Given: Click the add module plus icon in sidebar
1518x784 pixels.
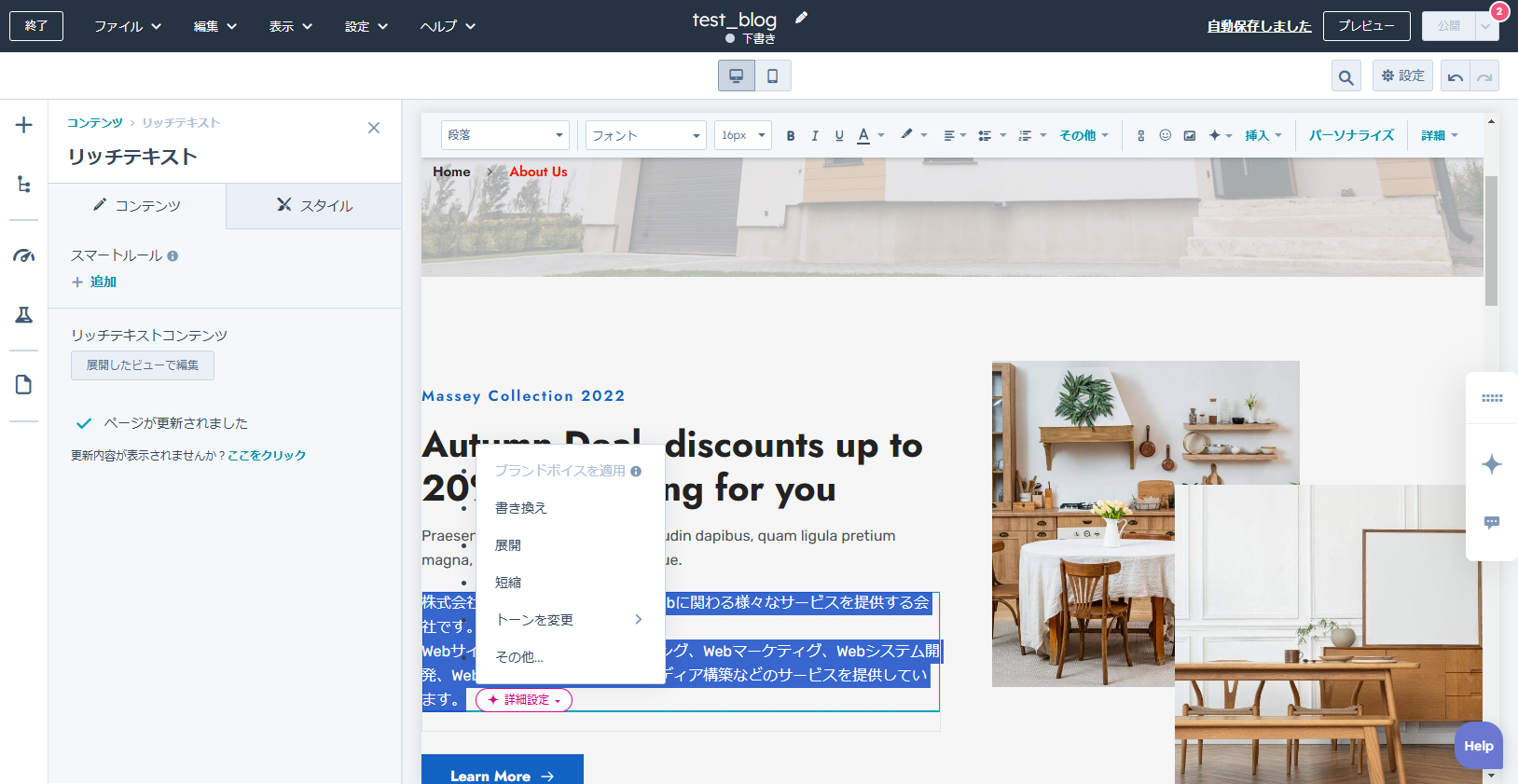Looking at the screenshot, I should 24,125.
